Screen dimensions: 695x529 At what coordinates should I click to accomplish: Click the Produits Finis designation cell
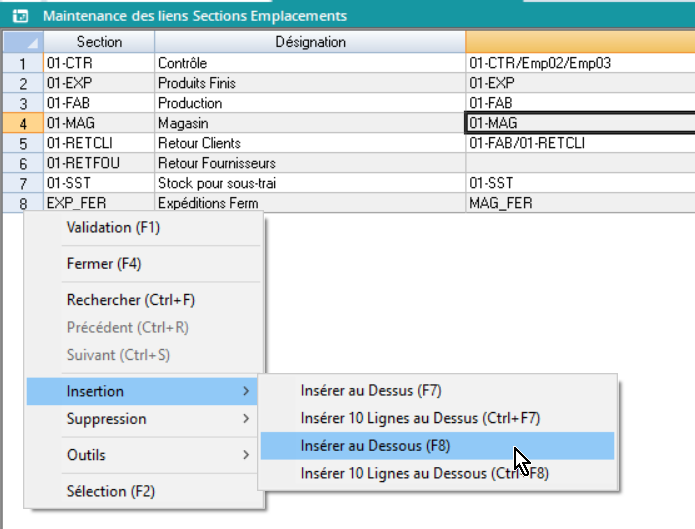pyautogui.click(x=310, y=83)
